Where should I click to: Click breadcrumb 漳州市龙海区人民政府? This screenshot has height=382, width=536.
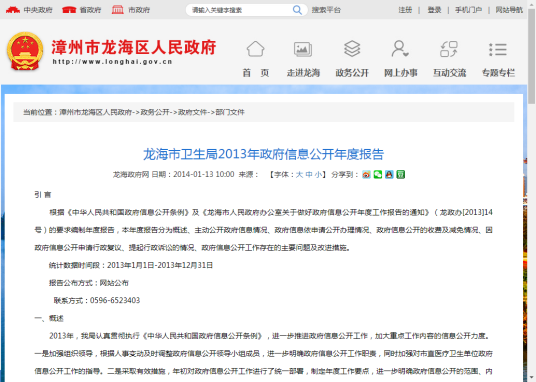pyautogui.click(x=96, y=112)
